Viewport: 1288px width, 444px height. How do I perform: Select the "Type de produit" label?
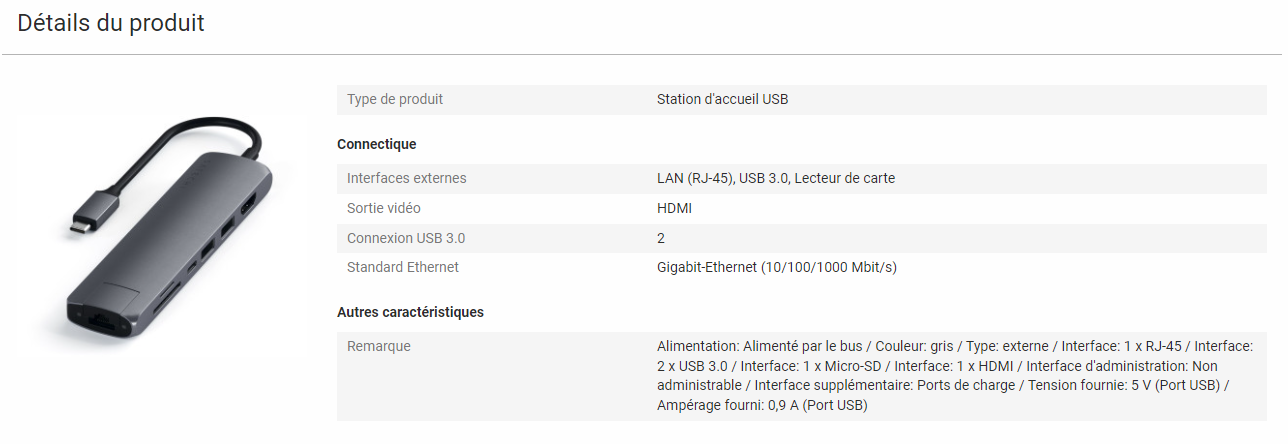[x=395, y=99]
